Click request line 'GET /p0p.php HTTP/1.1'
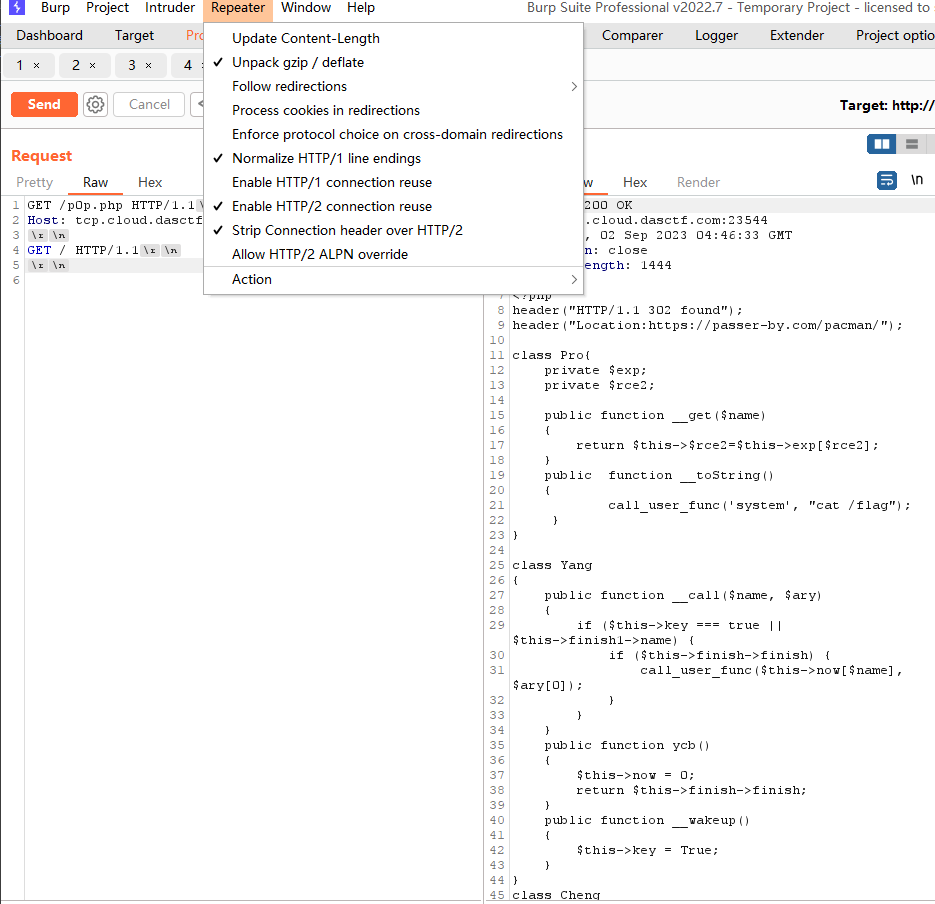This screenshot has width=935, height=904. coord(111,205)
